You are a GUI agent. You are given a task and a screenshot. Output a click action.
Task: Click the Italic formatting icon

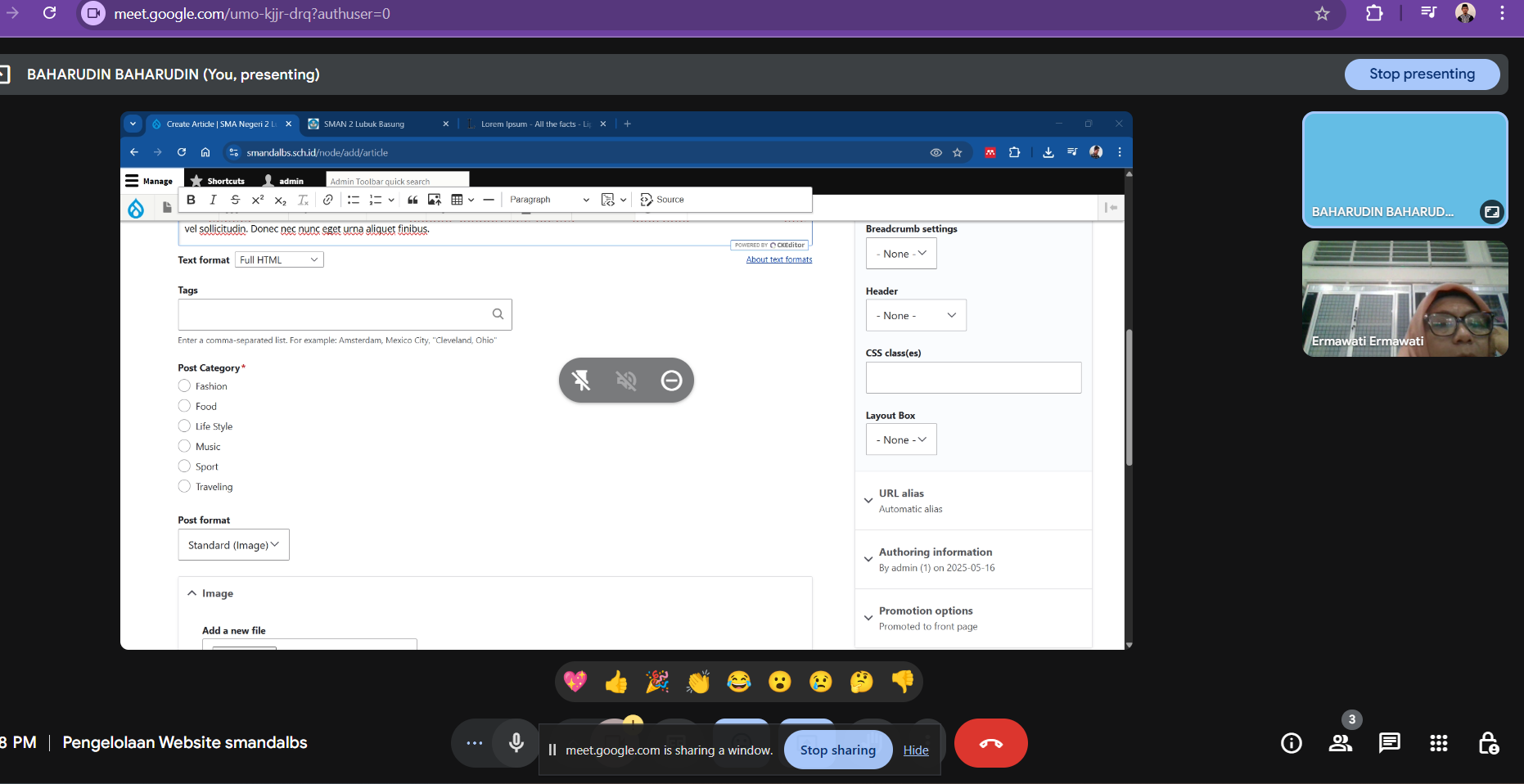213,200
